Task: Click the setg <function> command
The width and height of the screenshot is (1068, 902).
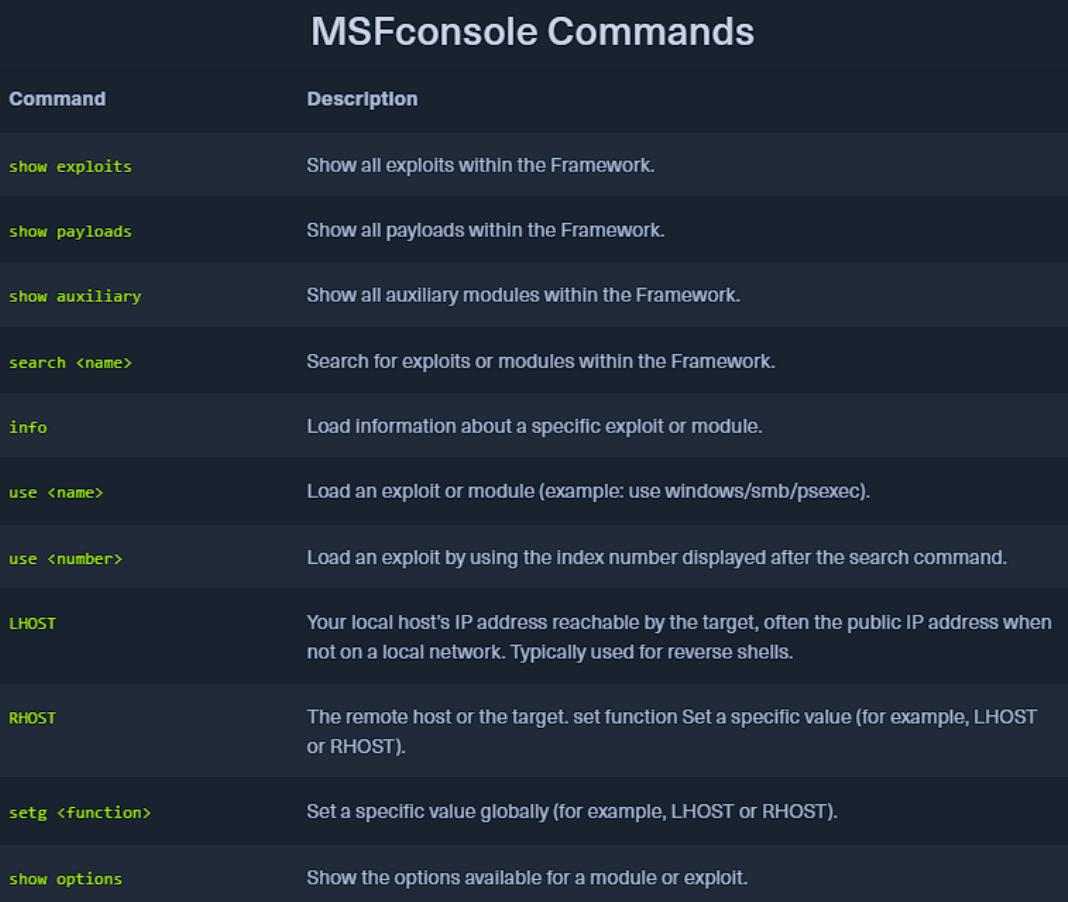Action: (80, 813)
